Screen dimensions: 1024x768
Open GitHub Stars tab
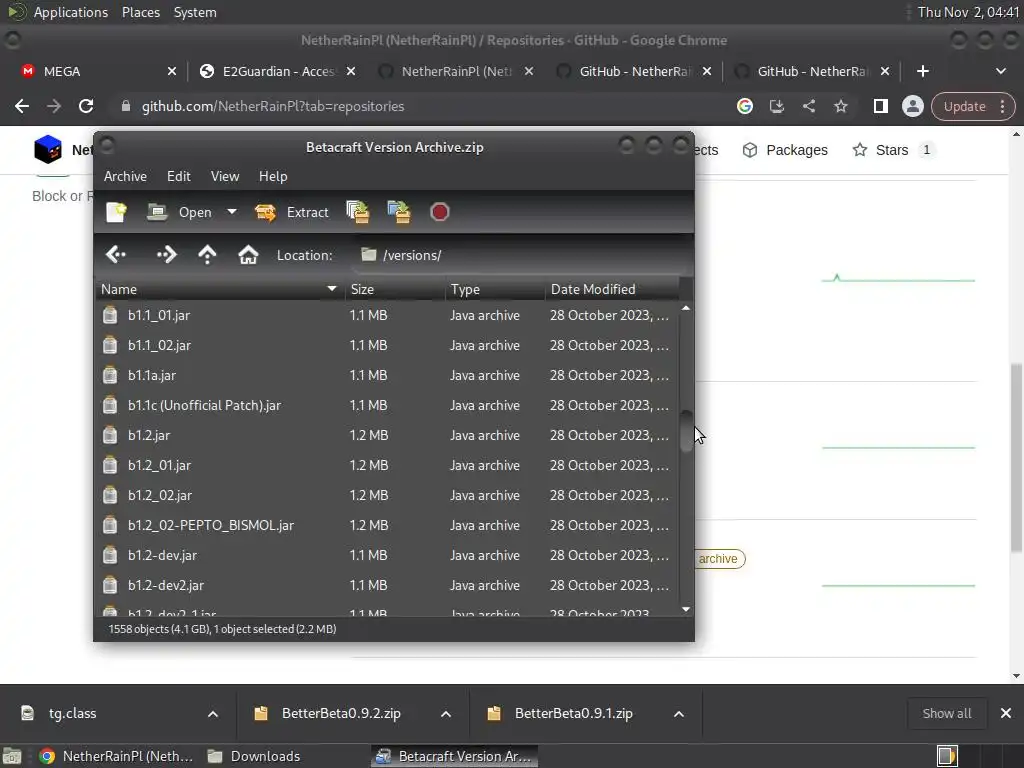892,150
